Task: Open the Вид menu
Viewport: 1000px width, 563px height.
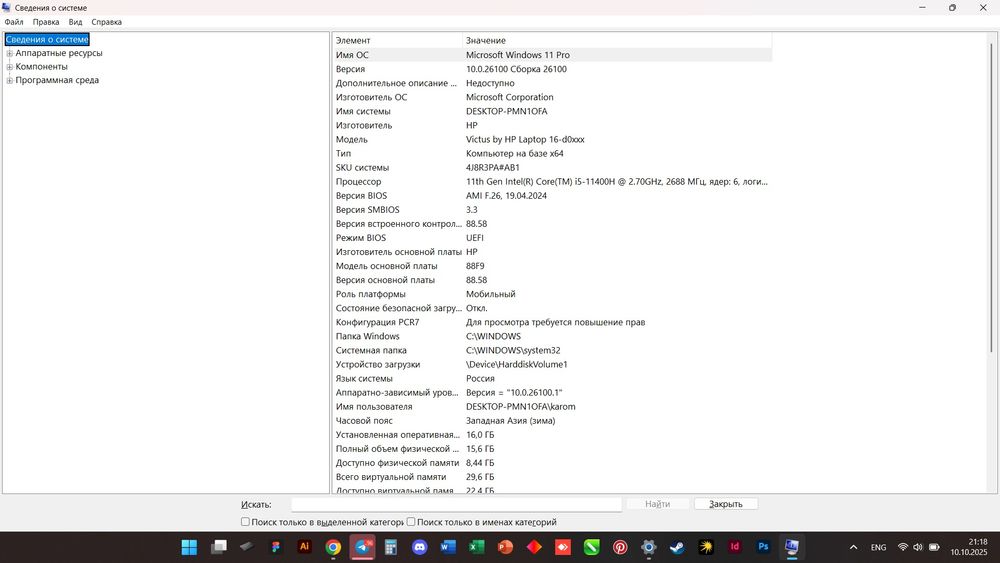Action: (75, 22)
